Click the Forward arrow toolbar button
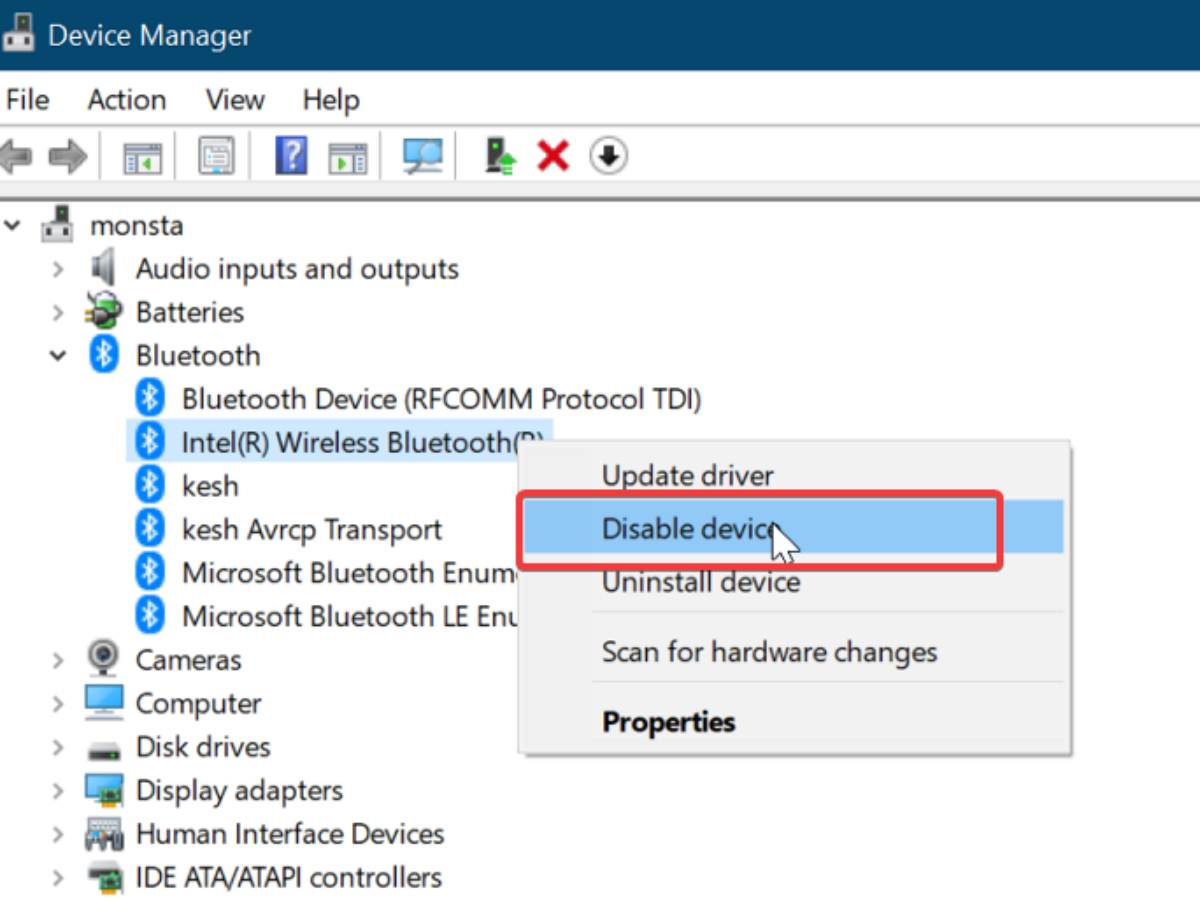1200x900 pixels. click(67, 156)
